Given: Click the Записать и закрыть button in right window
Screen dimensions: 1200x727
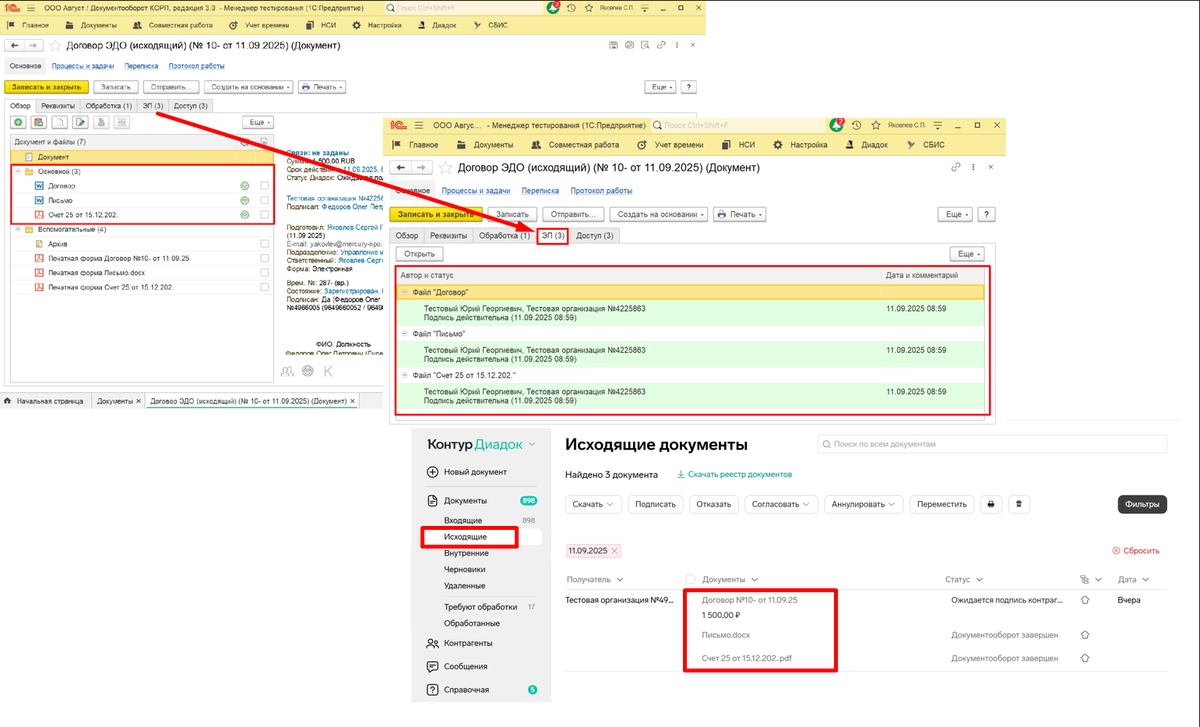Looking at the screenshot, I should click(436, 214).
